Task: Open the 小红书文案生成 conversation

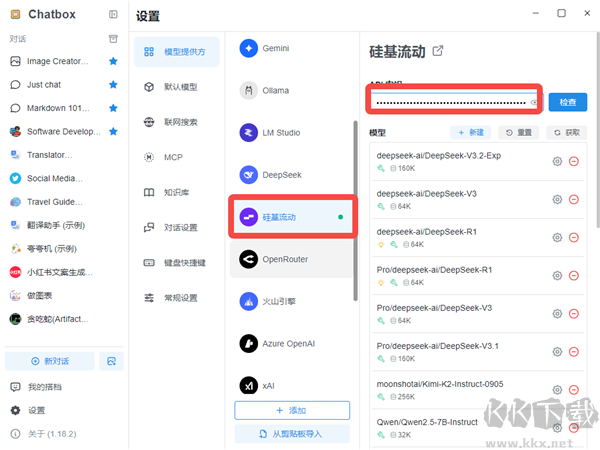Action: click(x=60, y=272)
